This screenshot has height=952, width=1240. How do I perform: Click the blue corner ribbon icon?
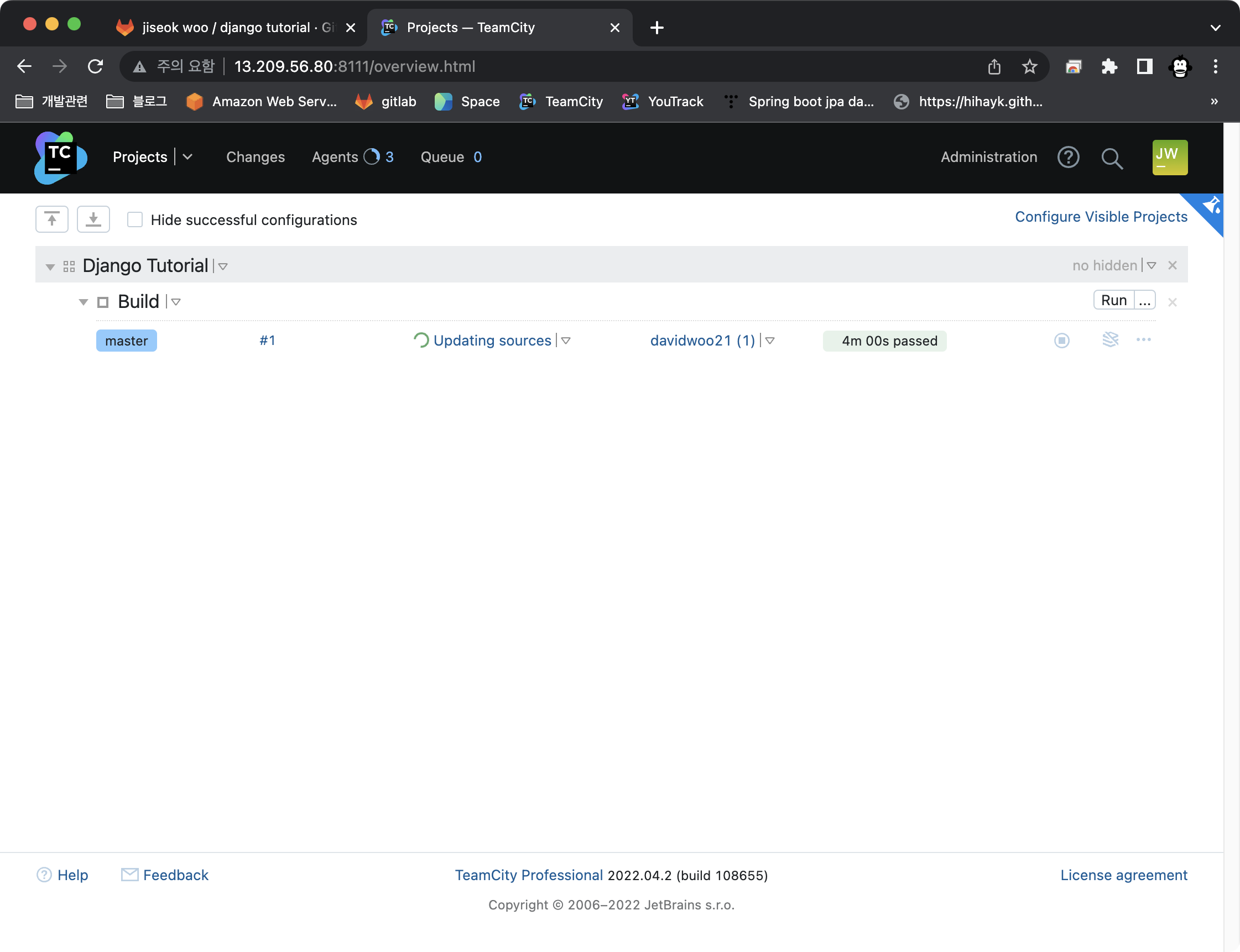pyautogui.click(x=1211, y=207)
